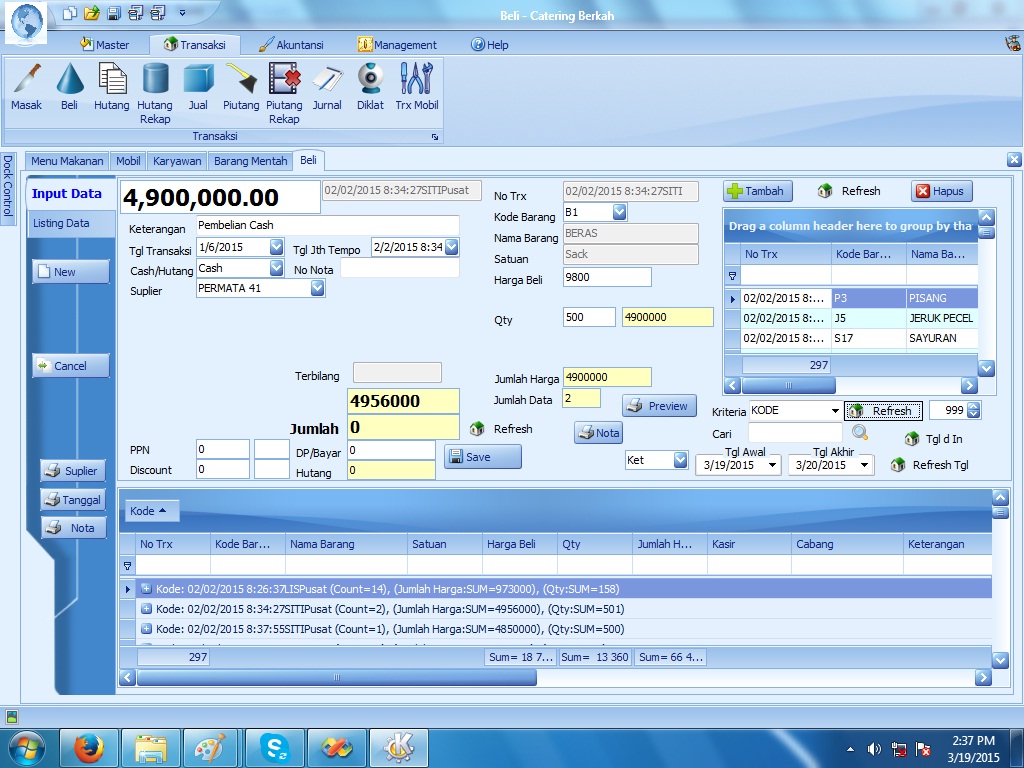Open the Kode Barang dropdown

(619, 212)
